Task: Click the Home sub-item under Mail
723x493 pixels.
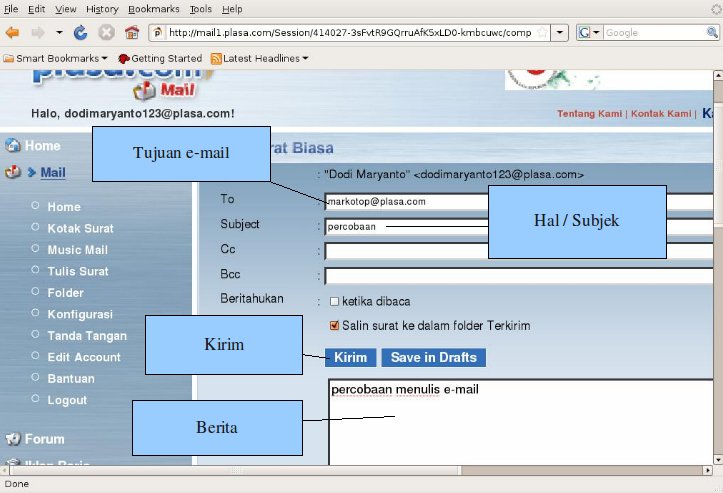Action: coord(64,207)
